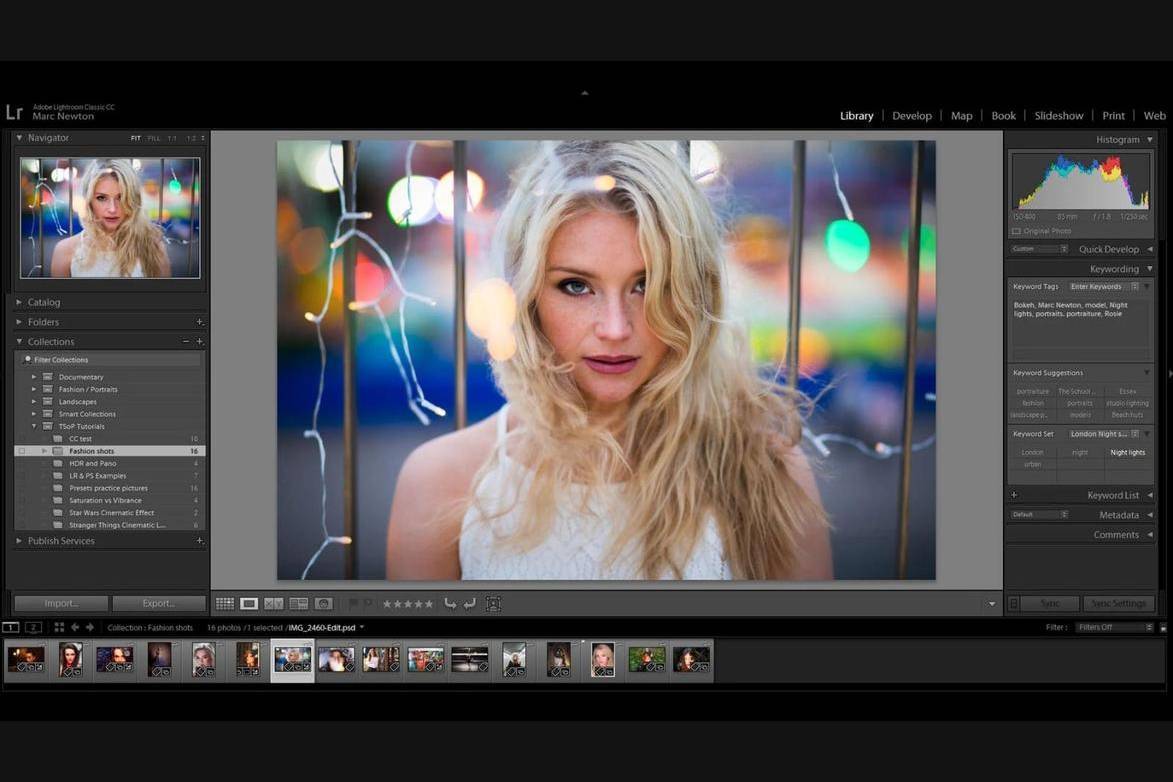The image size is (1173, 782).
Task: Switch to Survey view in the toolbar
Action: click(298, 603)
